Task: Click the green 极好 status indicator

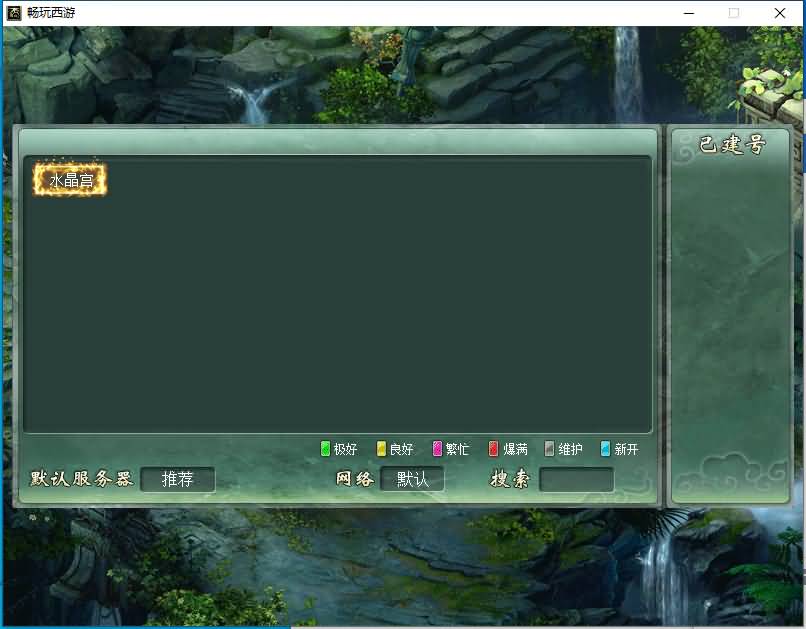Action: click(325, 449)
